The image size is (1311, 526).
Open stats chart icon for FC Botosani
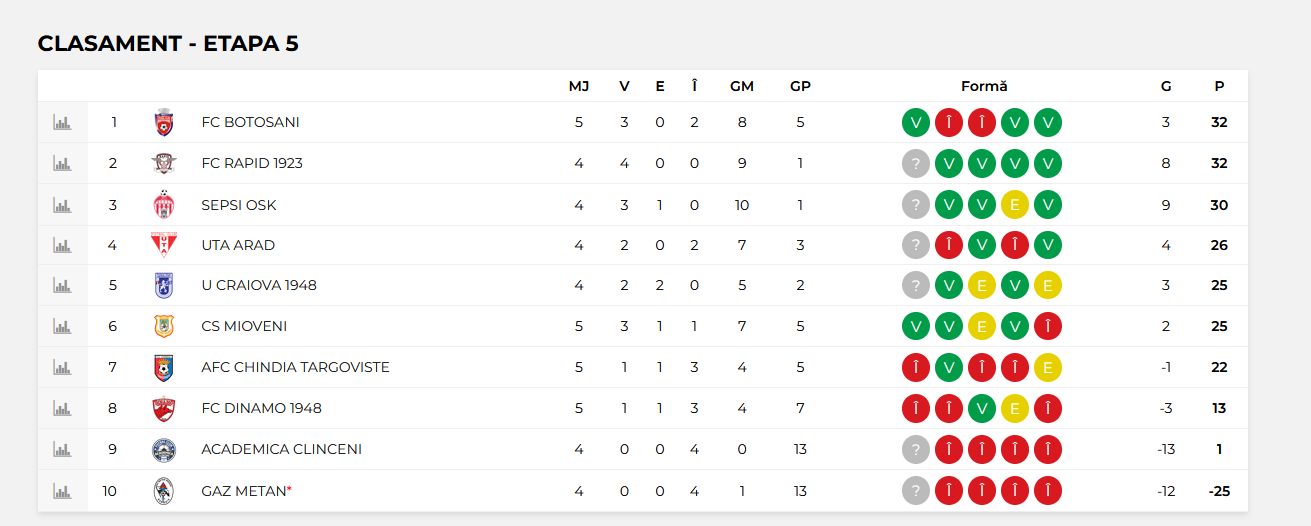62,122
